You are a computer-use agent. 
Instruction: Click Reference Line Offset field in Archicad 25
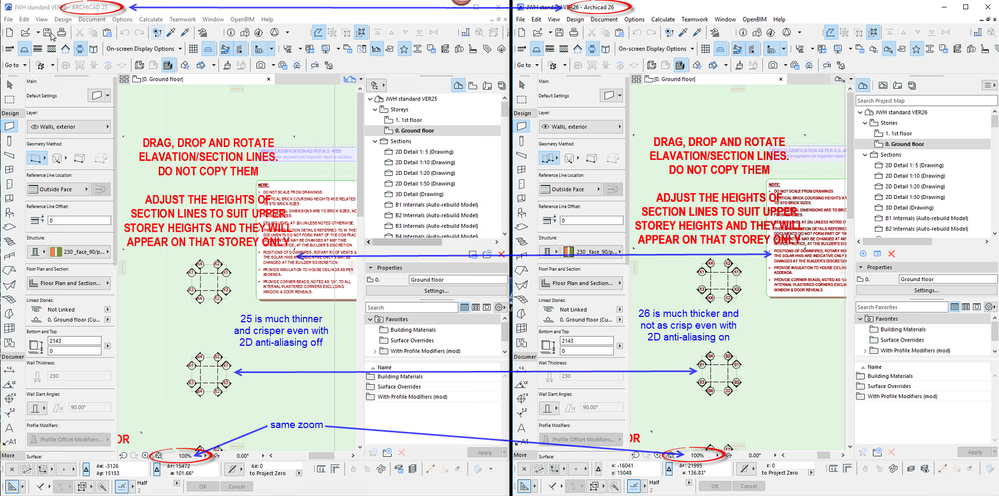[x=78, y=220]
